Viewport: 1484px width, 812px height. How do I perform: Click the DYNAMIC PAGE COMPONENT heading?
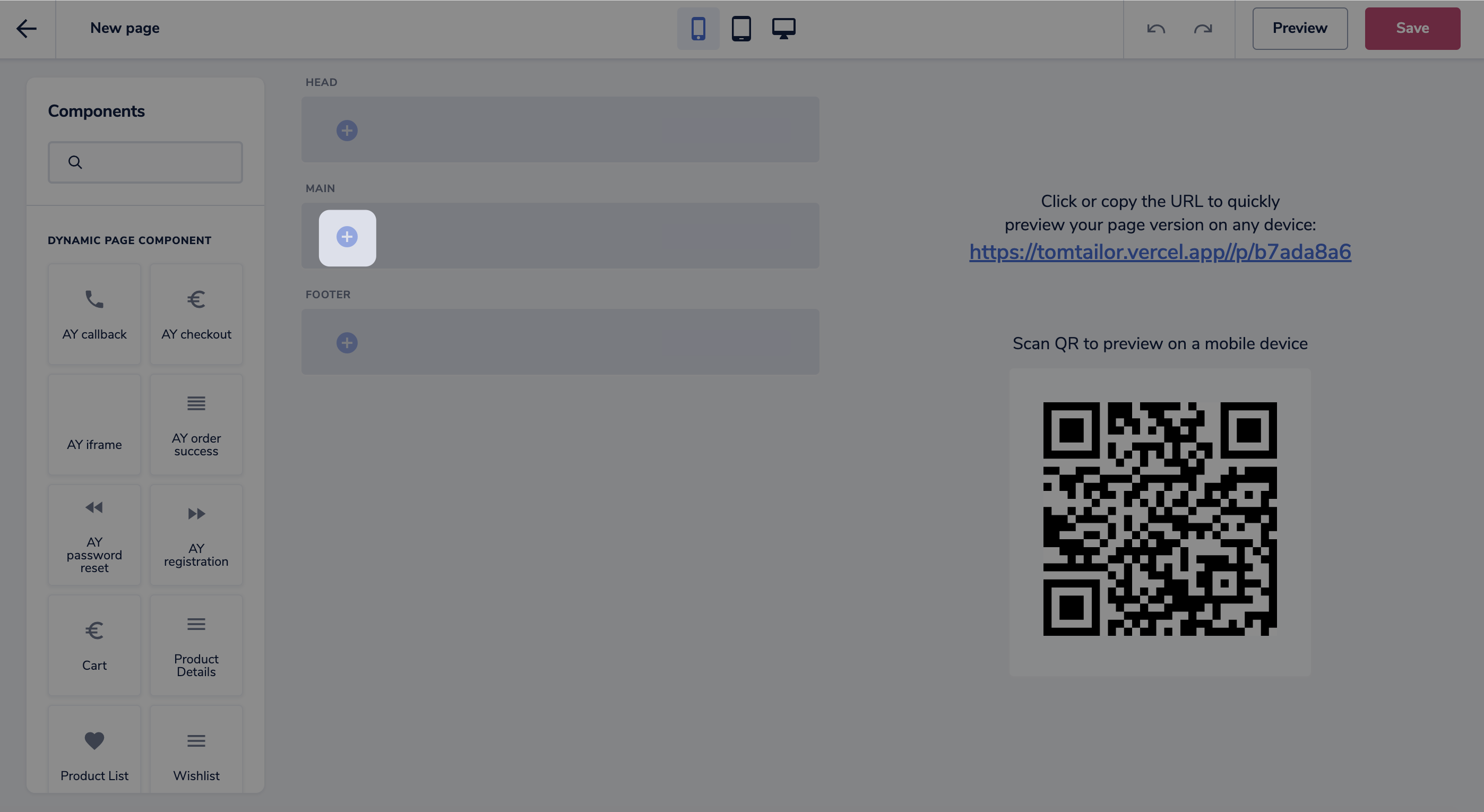(129, 241)
